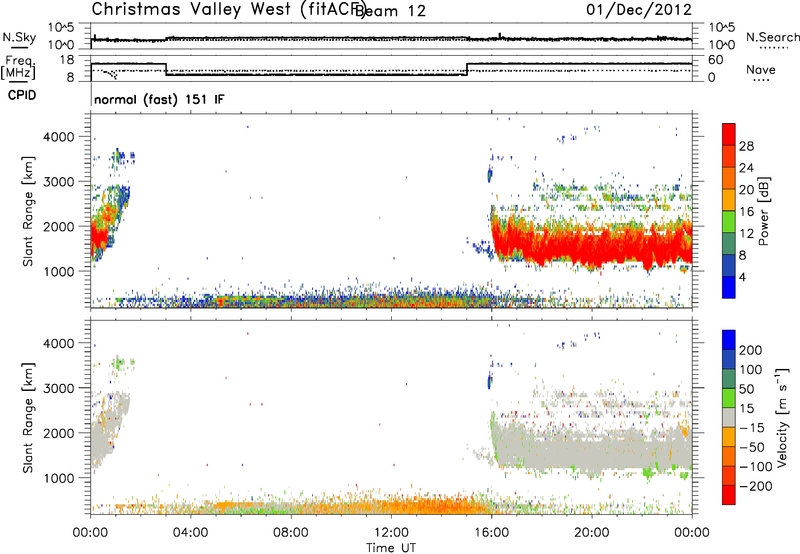Click the '08:00' time tick label
The image size is (800, 554).
291,533
